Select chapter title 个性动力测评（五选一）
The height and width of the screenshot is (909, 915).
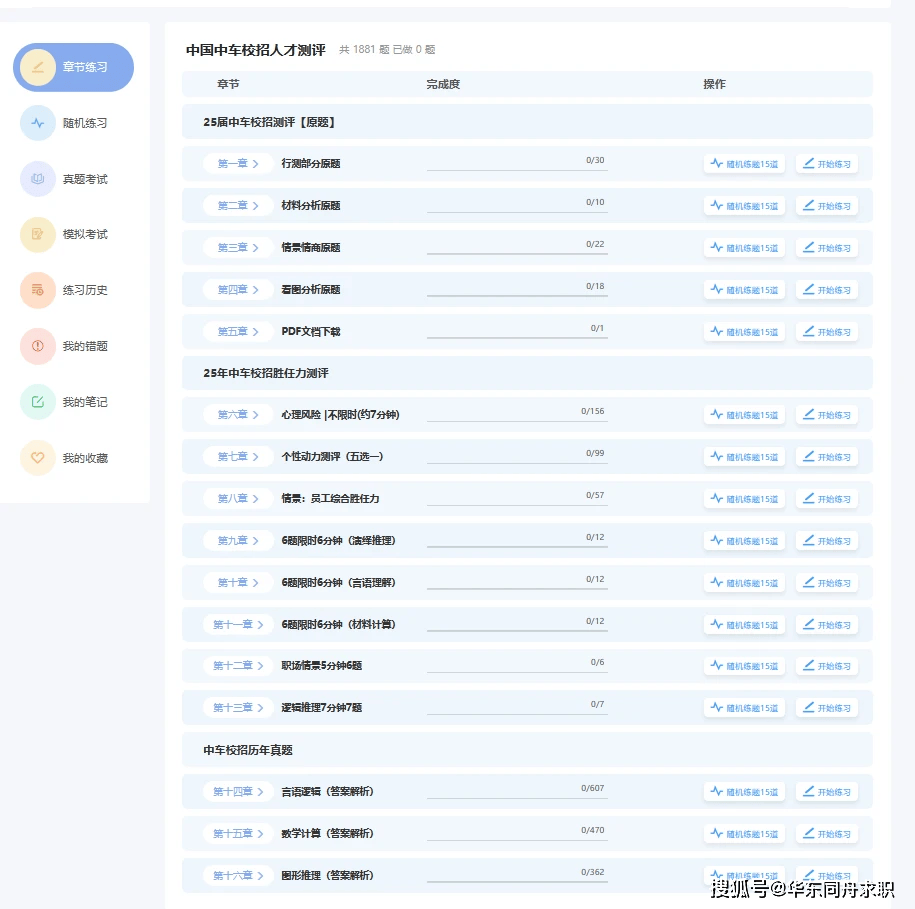tap(332, 457)
